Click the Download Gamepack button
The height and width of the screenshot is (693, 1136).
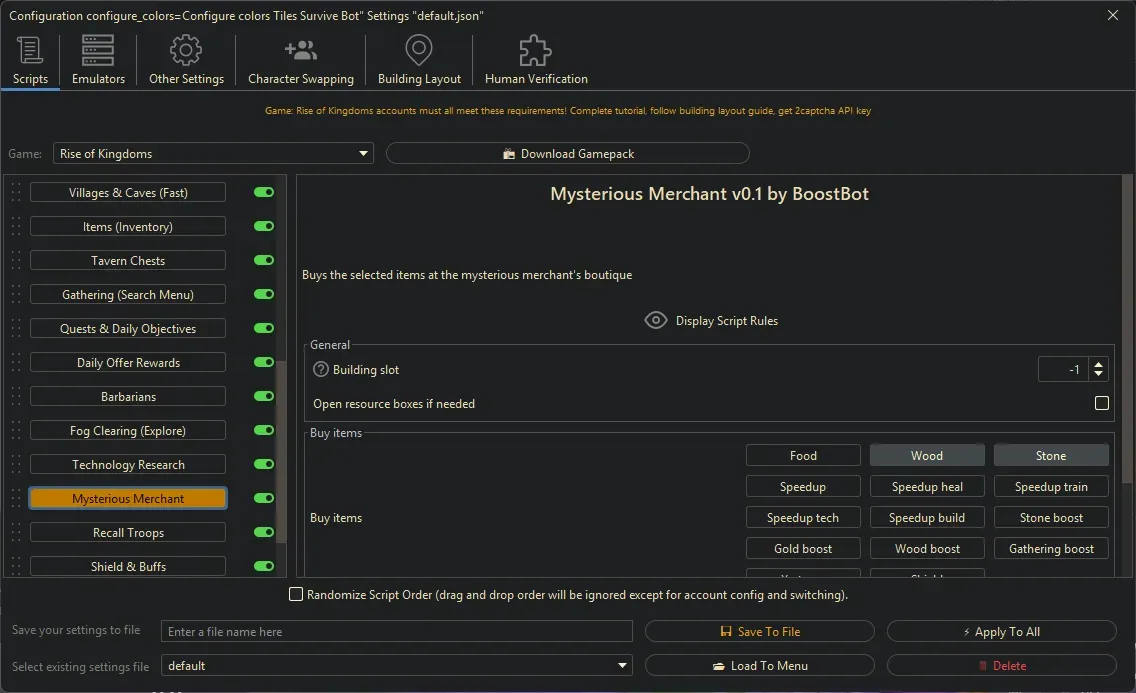[x=567, y=153]
